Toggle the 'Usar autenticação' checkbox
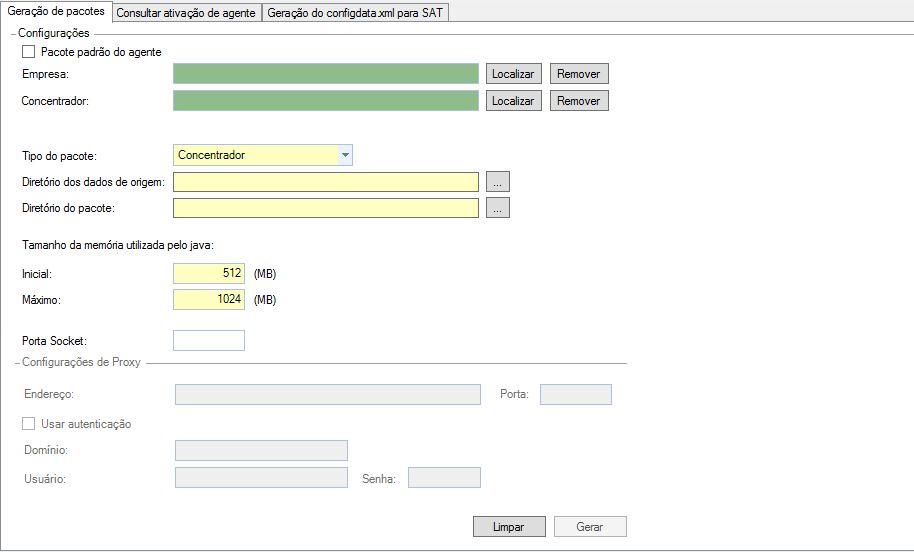The width and height of the screenshot is (914, 552). click(28, 424)
